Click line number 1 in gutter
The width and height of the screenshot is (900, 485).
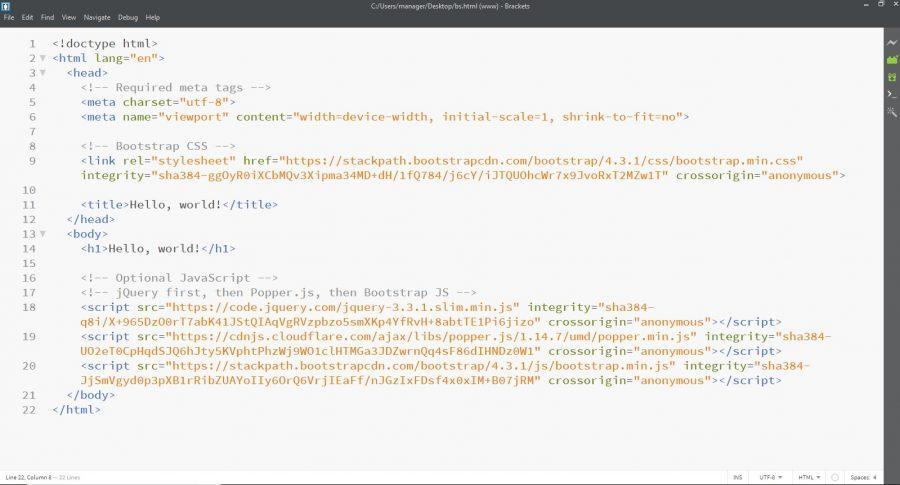tap(33, 44)
